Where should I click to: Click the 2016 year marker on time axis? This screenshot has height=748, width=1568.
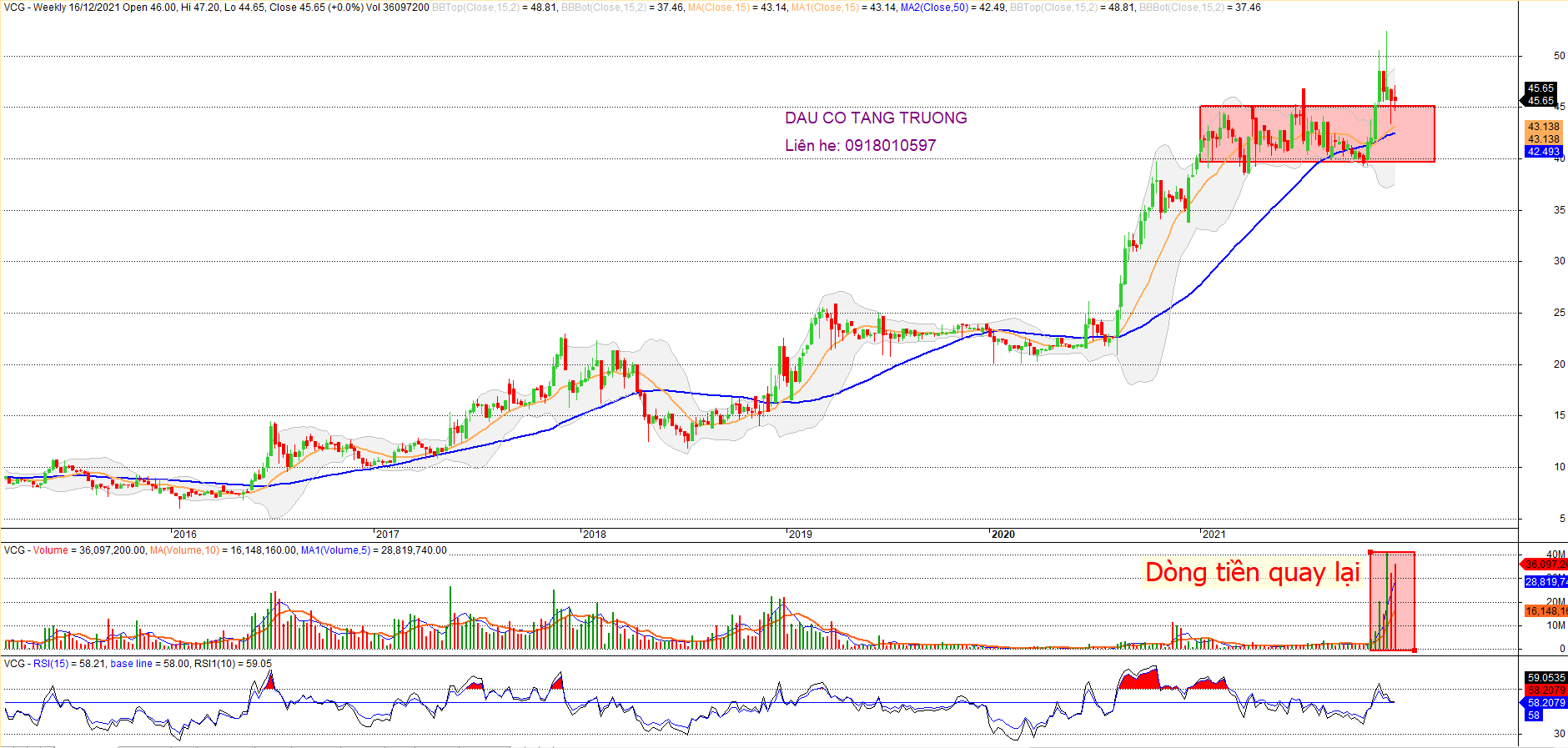(184, 535)
